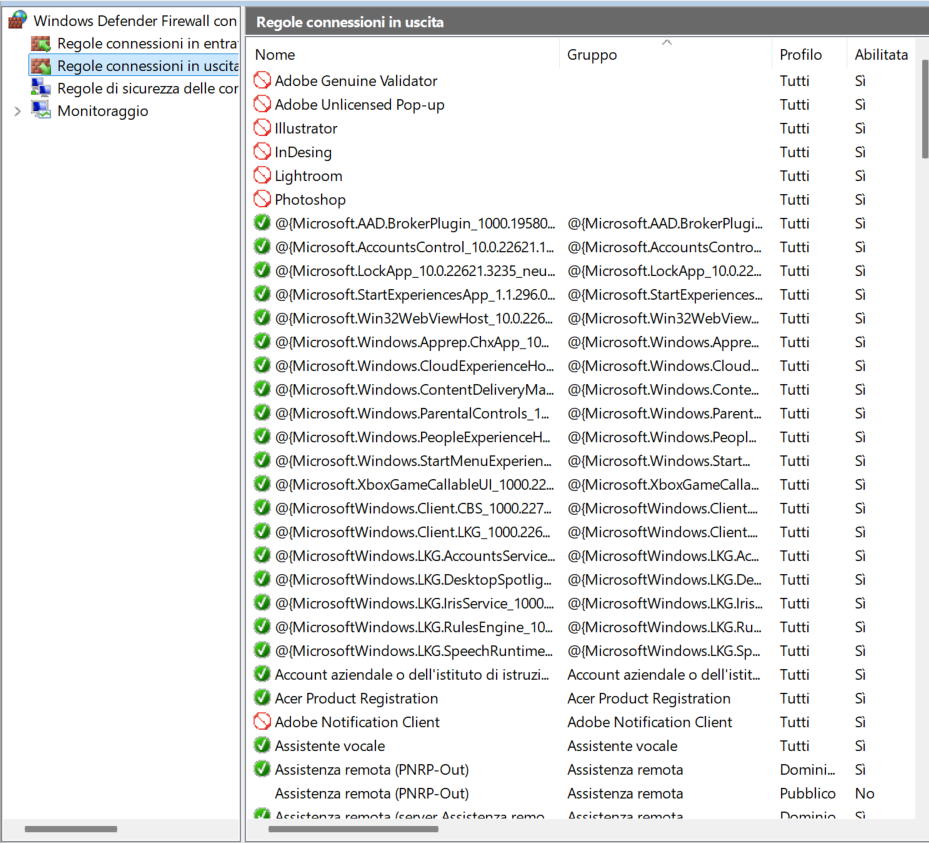Select the MicrosoftWindows.Client.LKG rule name
The width and height of the screenshot is (929, 843).
tap(412, 532)
